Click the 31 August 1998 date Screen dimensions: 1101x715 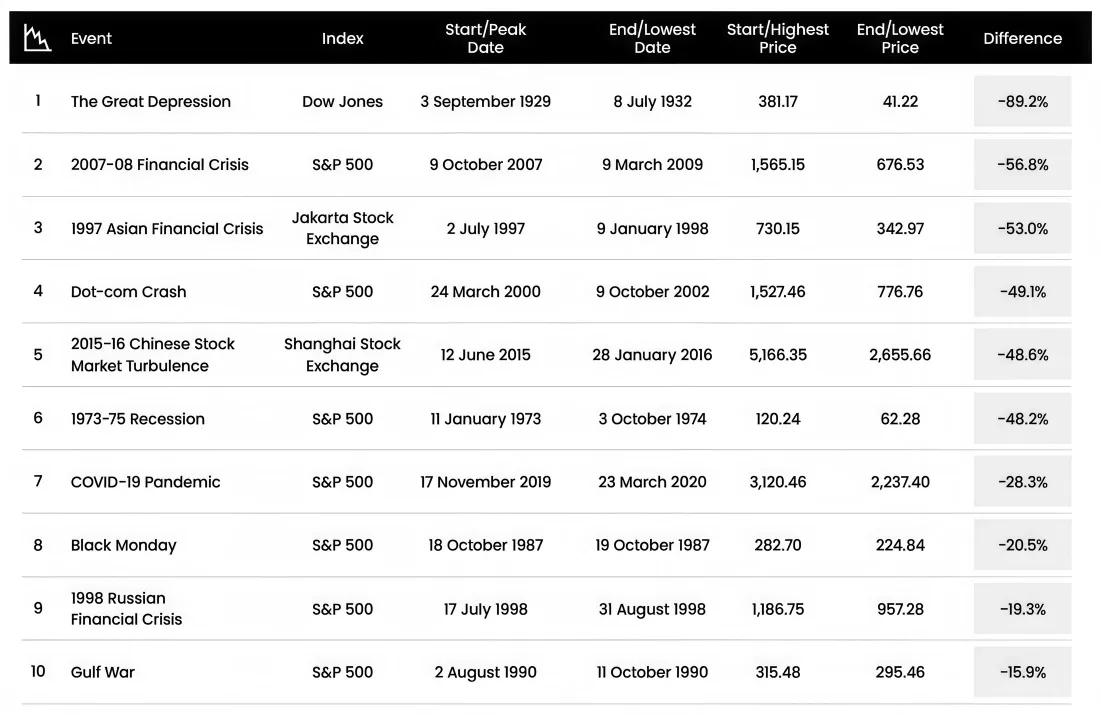coord(652,610)
